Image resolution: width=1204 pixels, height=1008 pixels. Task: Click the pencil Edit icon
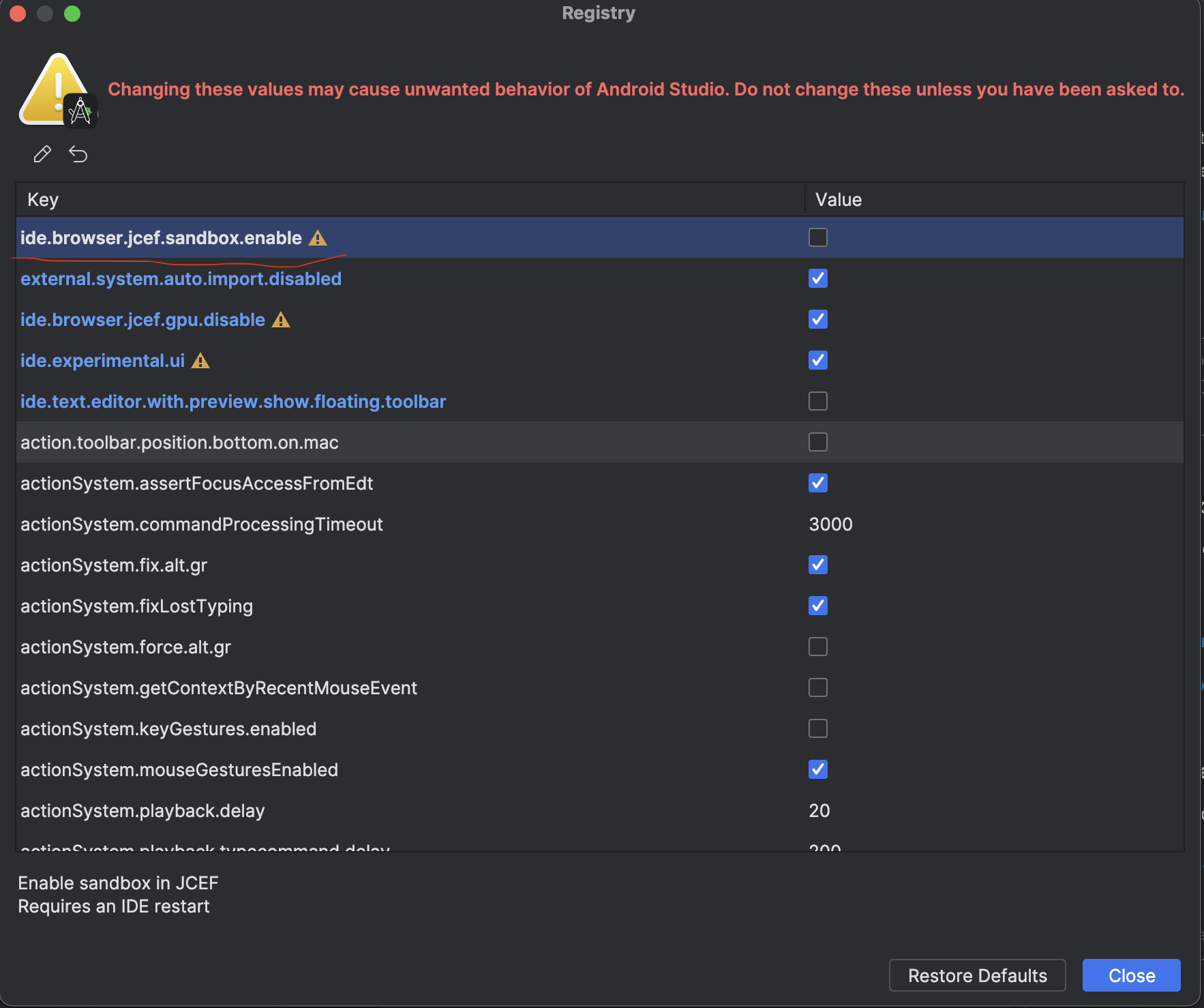click(42, 154)
